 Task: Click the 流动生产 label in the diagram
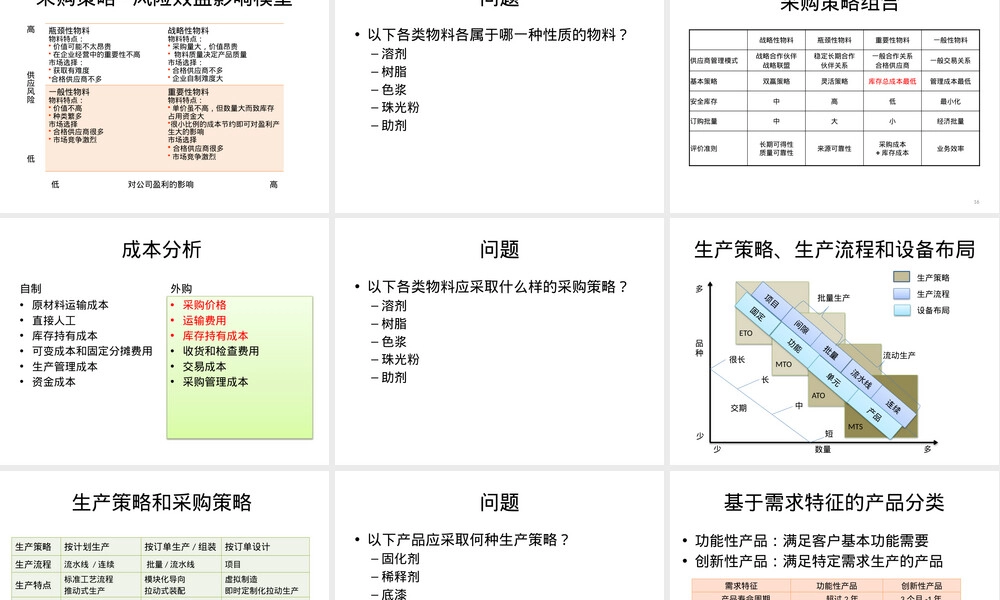point(899,355)
